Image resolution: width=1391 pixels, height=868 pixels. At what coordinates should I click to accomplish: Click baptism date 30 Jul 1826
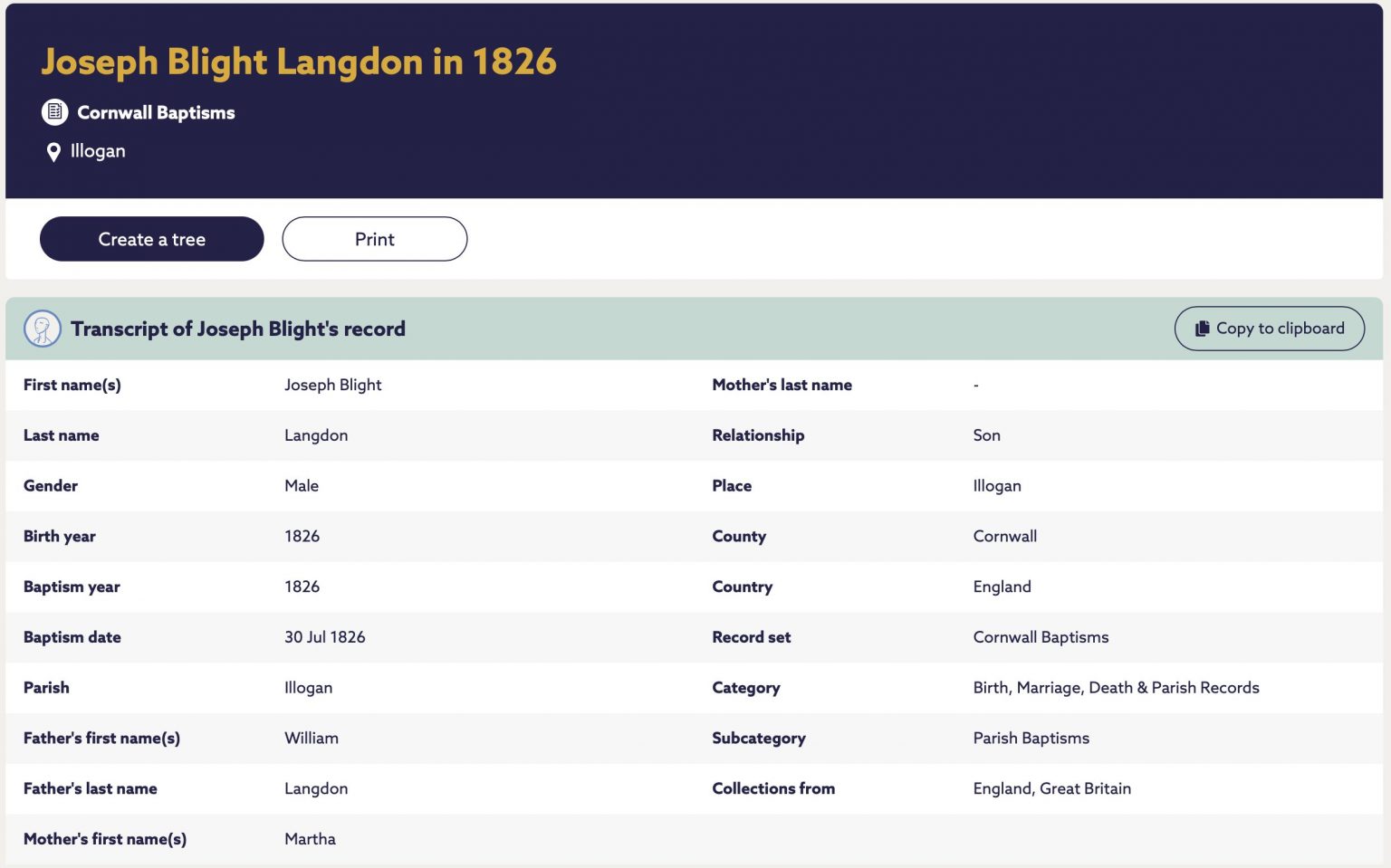324,637
